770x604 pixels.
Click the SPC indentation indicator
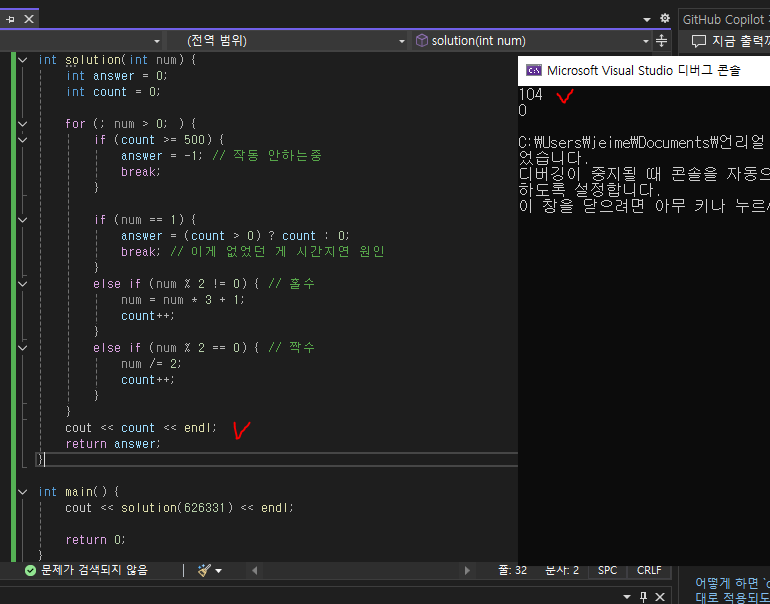tap(607, 570)
